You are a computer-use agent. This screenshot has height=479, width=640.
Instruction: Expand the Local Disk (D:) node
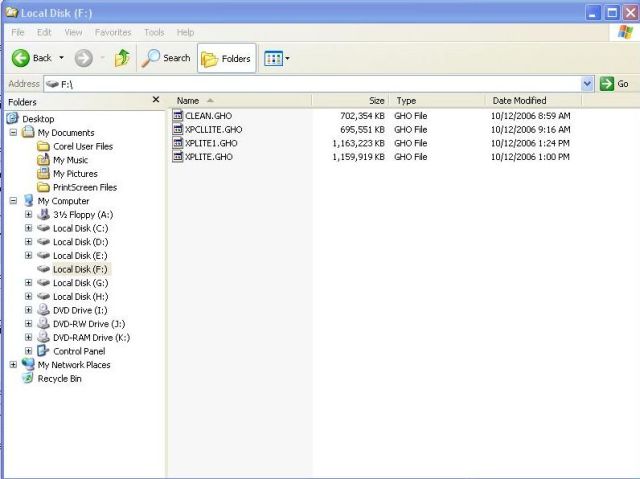[x=29, y=242]
